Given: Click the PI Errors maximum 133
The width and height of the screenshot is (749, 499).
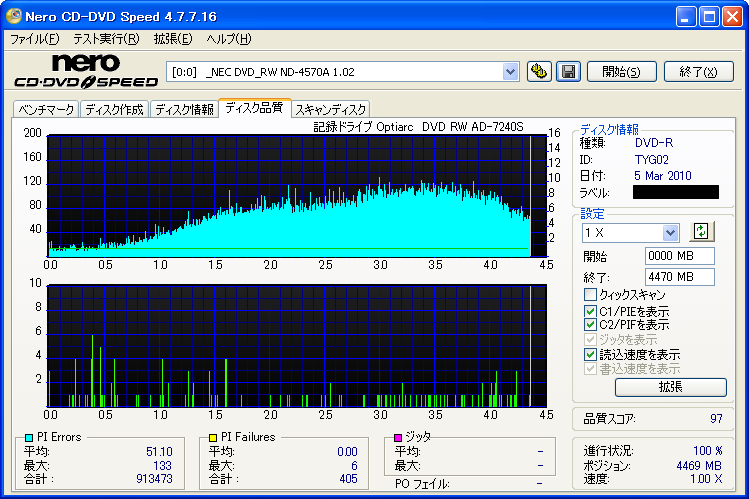Looking at the screenshot, I should tap(162, 466).
